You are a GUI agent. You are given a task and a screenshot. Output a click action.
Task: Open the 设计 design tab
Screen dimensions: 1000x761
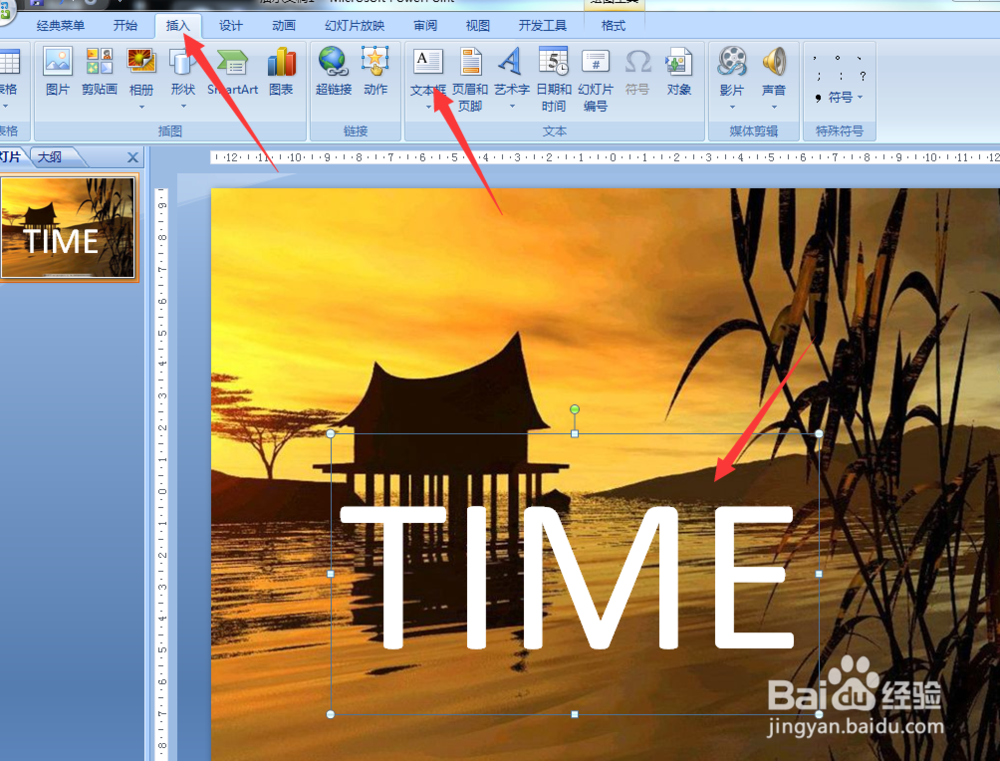[231, 26]
